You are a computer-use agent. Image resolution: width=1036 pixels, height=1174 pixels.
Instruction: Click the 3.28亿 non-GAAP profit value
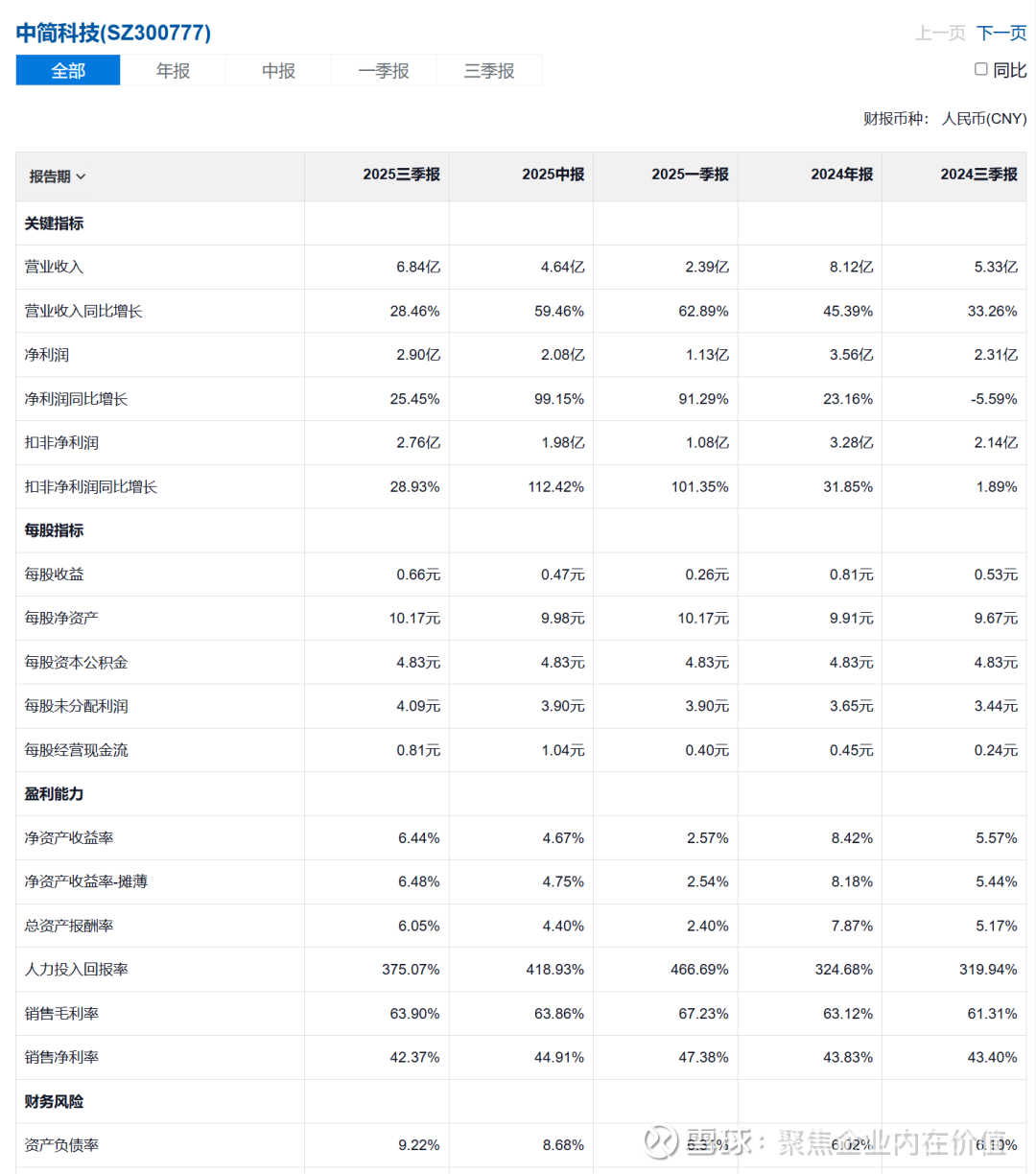[x=852, y=443]
